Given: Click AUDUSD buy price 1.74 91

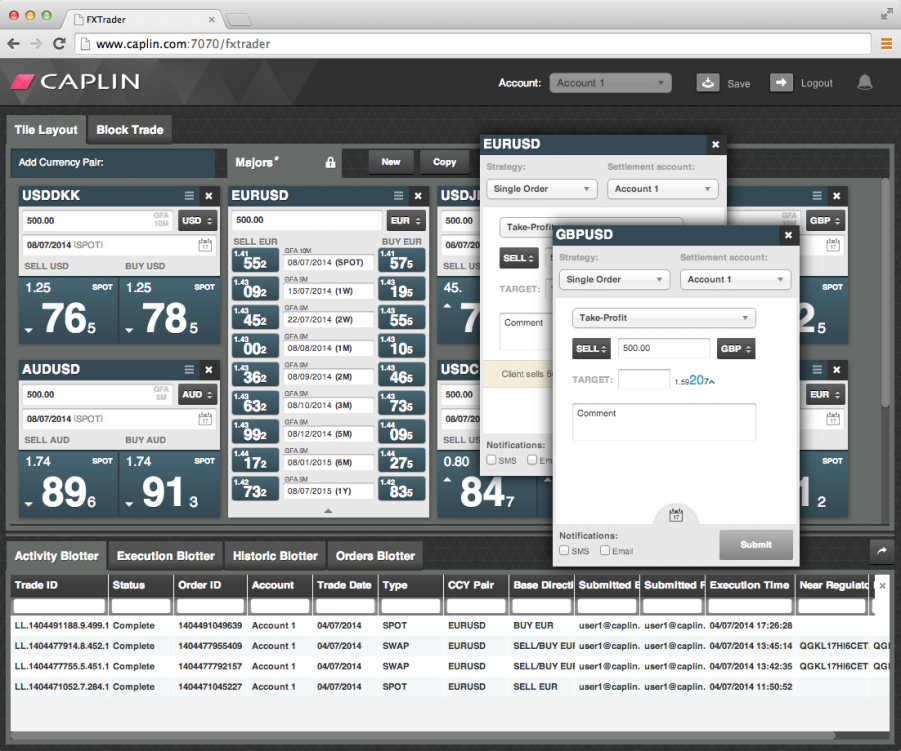Looking at the screenshot, I should 170,484.
